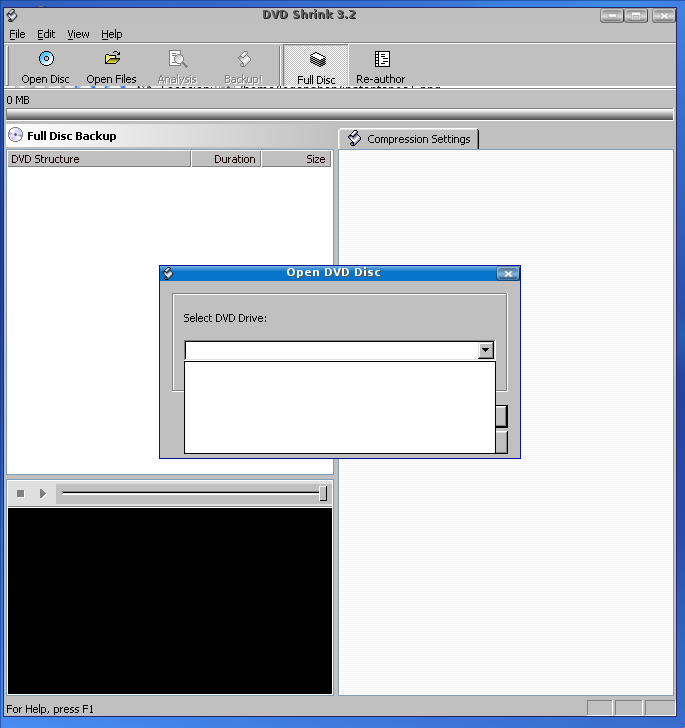Open the Help menu
Image resolution: width=685 pixels, height=728 pixels.
[x=111, y=34]
